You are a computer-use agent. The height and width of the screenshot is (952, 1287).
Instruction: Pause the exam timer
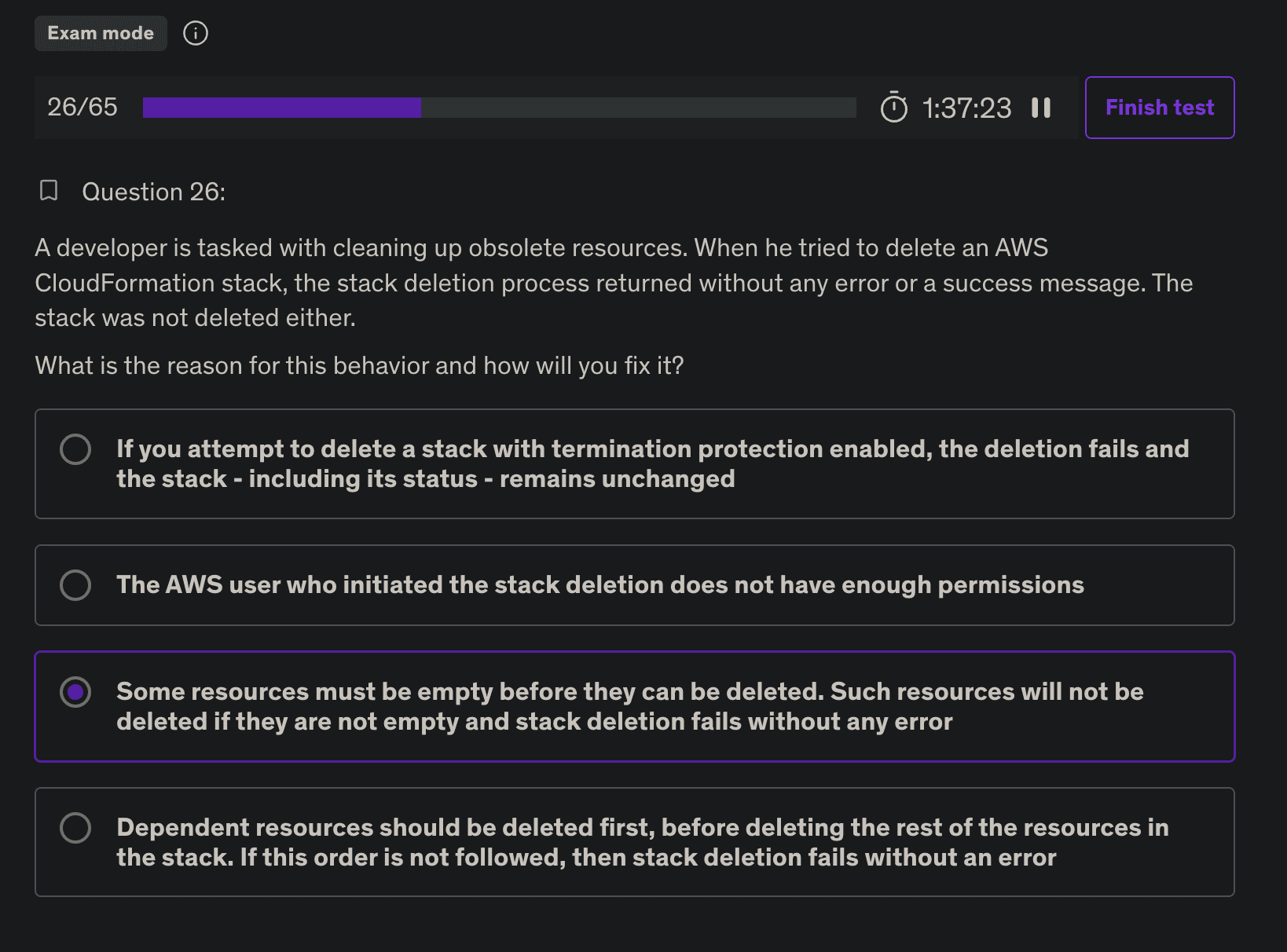coord(1041,108)
